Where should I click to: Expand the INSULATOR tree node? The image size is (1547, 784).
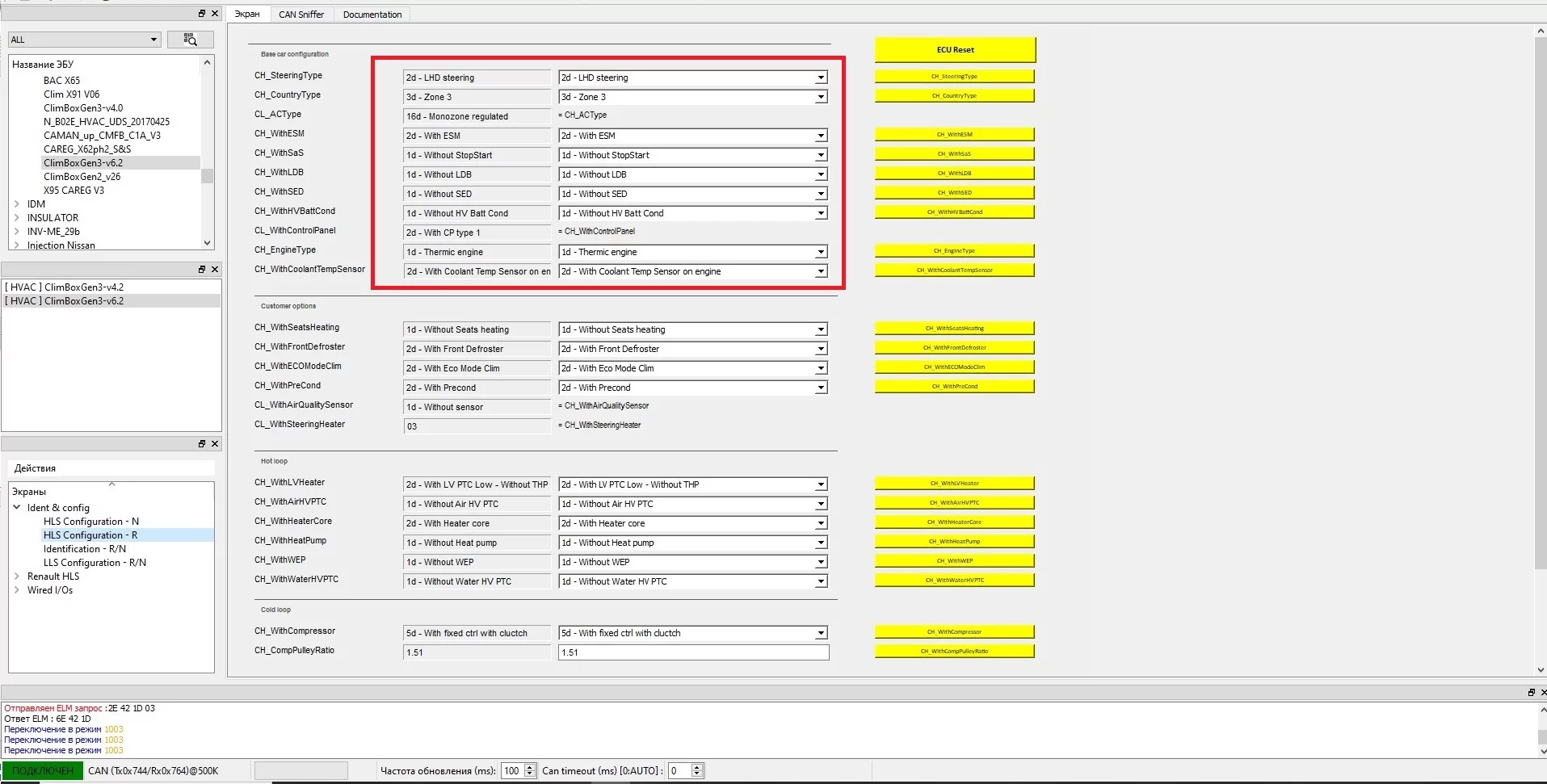[x=17, y=218]
